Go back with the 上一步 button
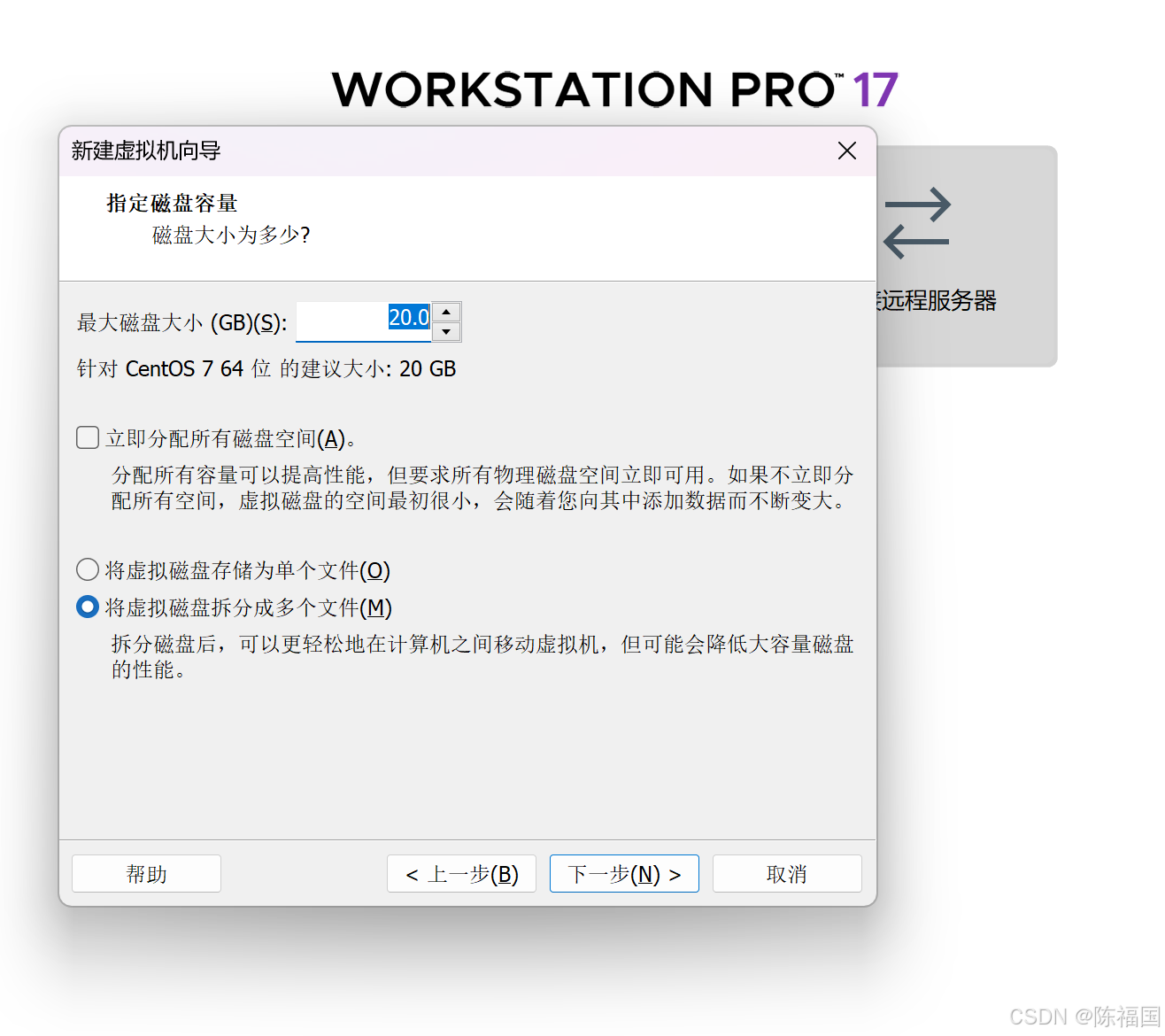The height and width of the screenshot is (1036, 1165). click(x=461, y=874)
